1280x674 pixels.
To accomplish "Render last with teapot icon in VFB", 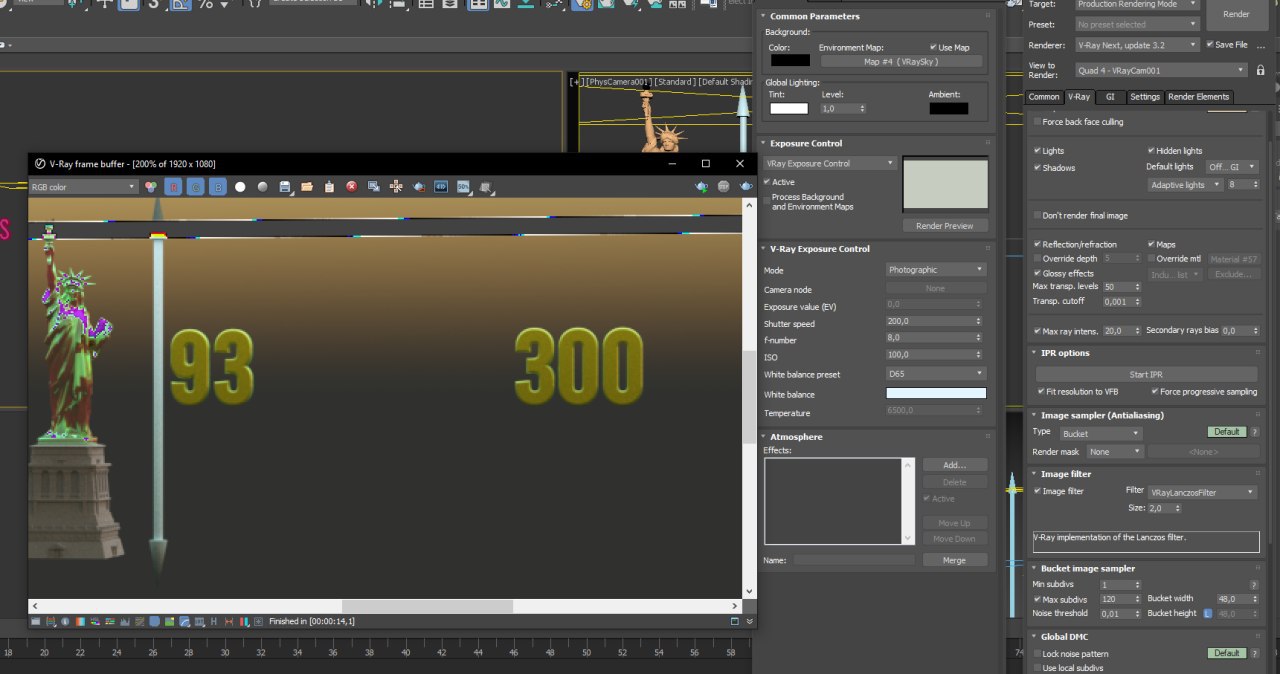I will pos(746,186).
